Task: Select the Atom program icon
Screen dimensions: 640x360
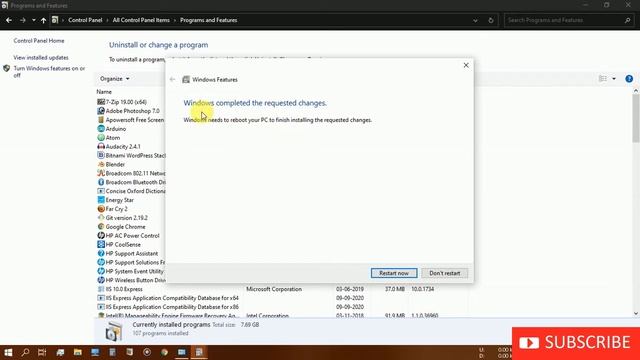Action: (x=101, y=138)
